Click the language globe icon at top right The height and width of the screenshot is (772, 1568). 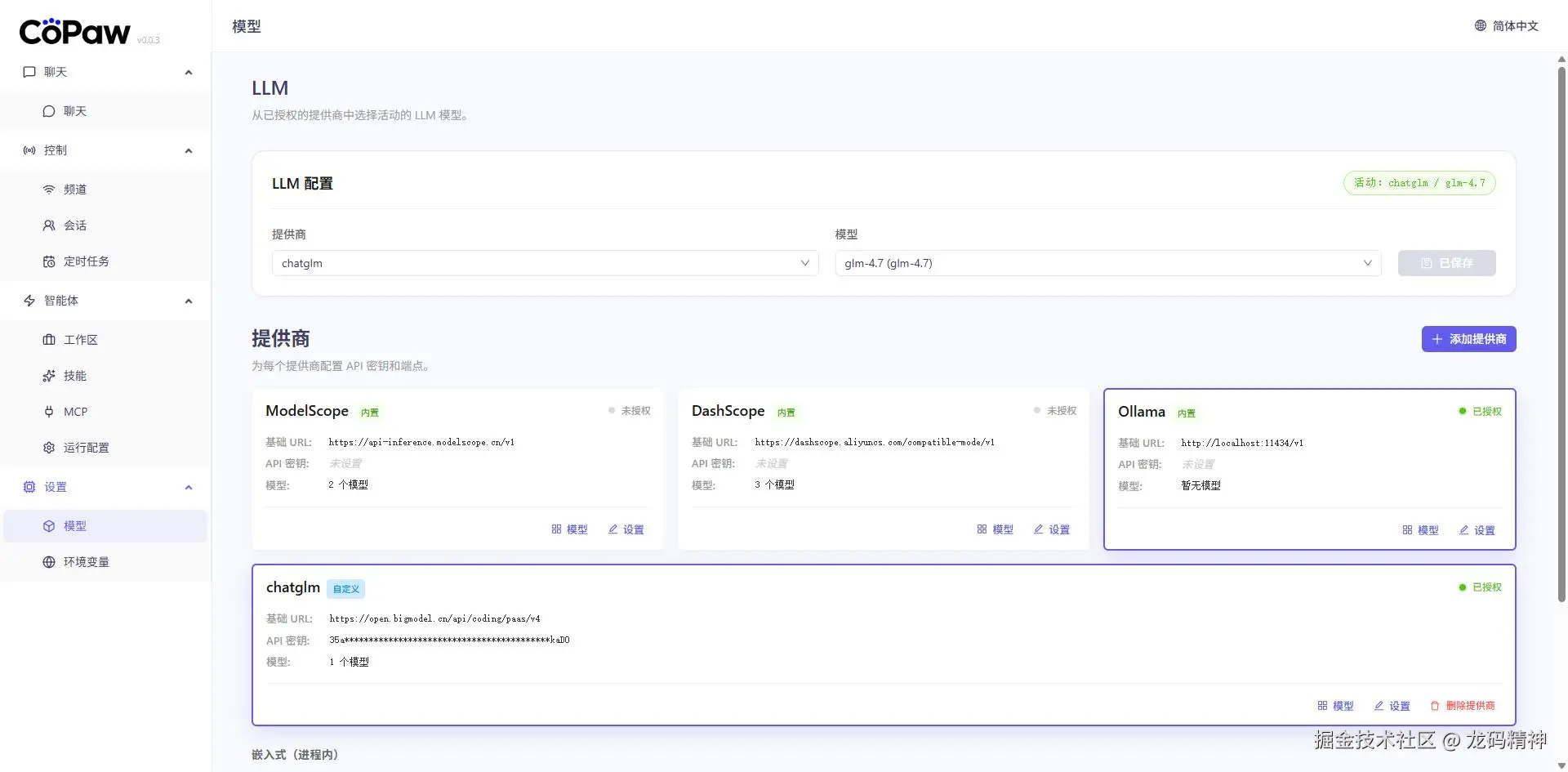1481,25
